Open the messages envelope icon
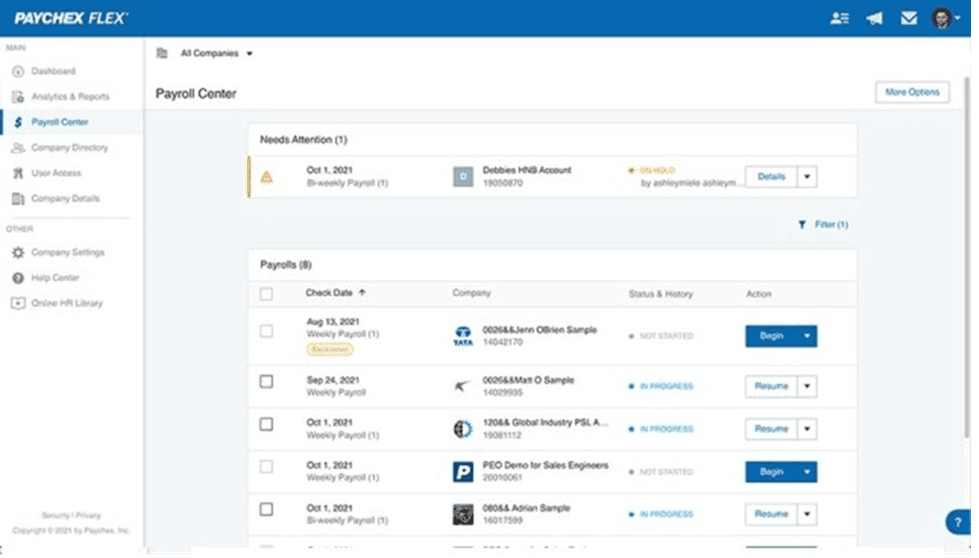Image resolution: width=979 pixels, height=558 pixels. [x=908, y=18]
